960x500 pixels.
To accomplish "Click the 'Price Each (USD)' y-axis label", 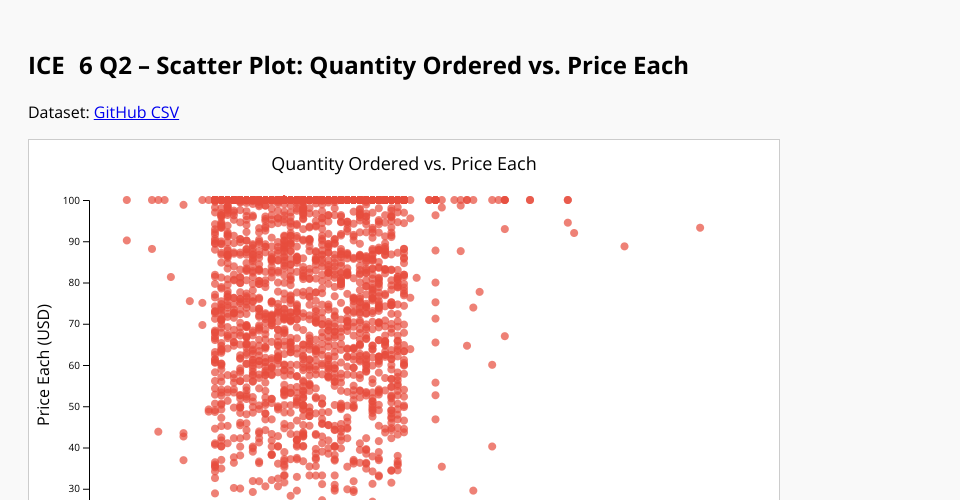I will [44, 365].
